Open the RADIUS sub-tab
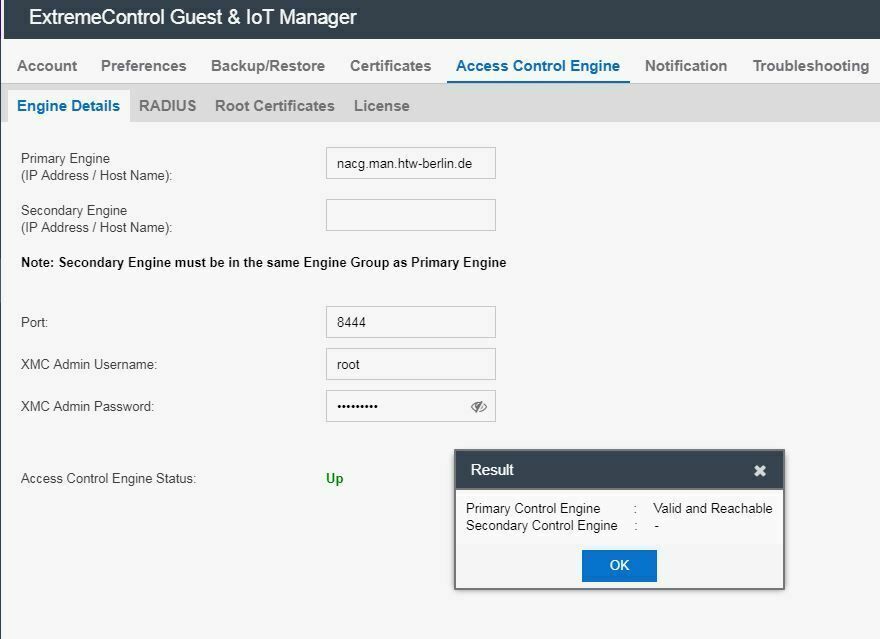The width and height of the screenshot is (880, 639). [x=167, y=106]
